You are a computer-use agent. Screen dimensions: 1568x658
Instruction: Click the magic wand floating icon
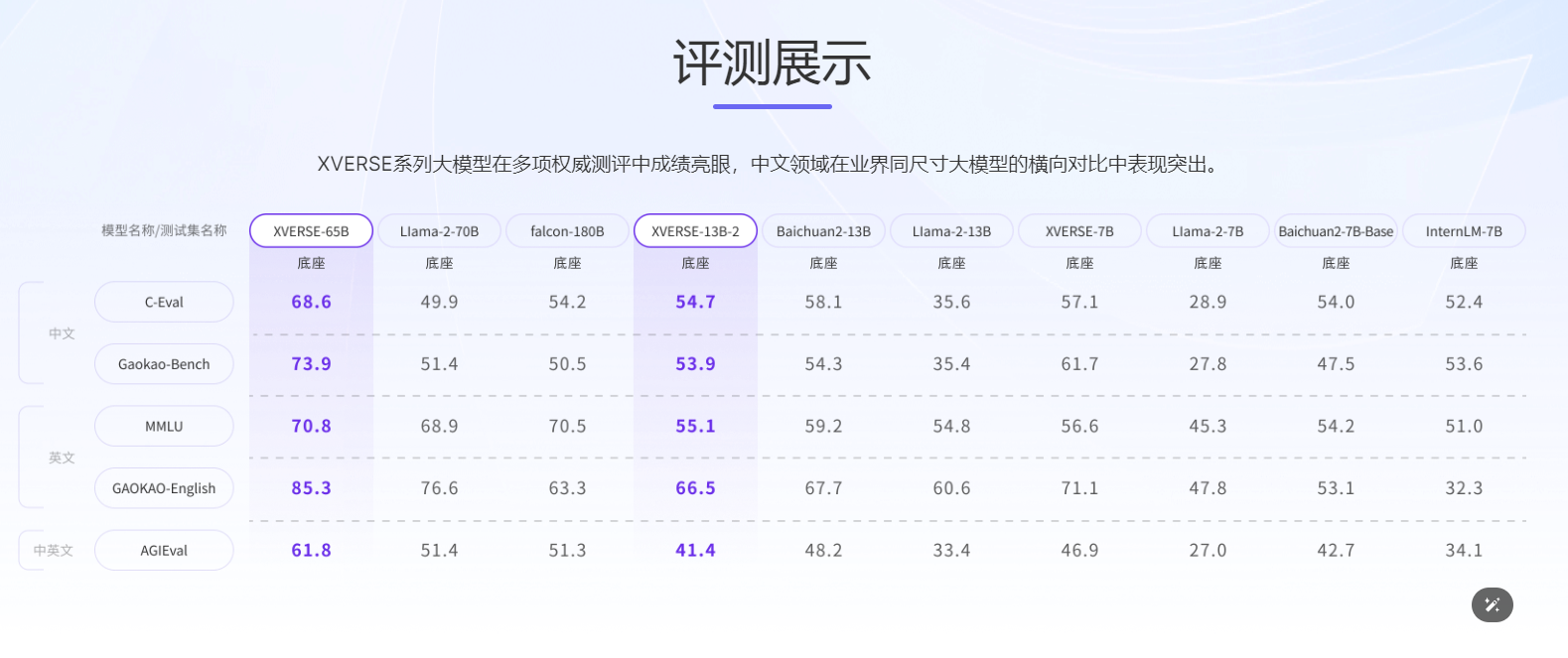(x=1492, y=604)
